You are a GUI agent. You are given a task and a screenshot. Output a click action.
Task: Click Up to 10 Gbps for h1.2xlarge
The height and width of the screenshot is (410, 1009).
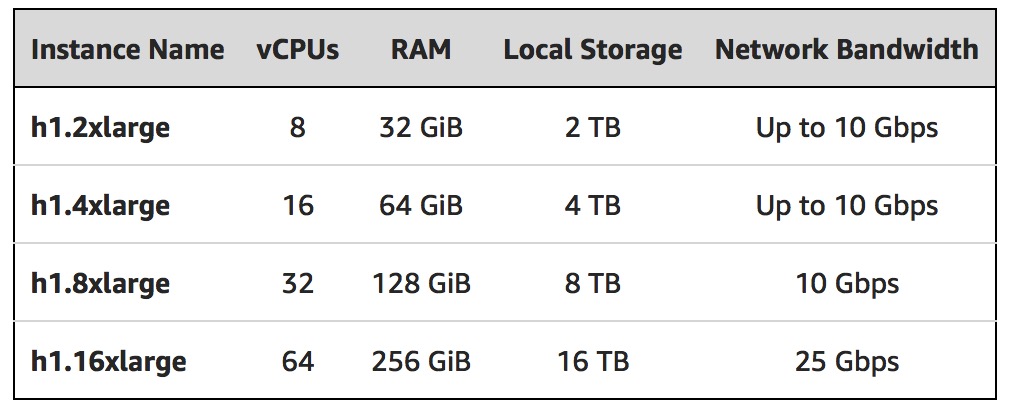point(847,128)
